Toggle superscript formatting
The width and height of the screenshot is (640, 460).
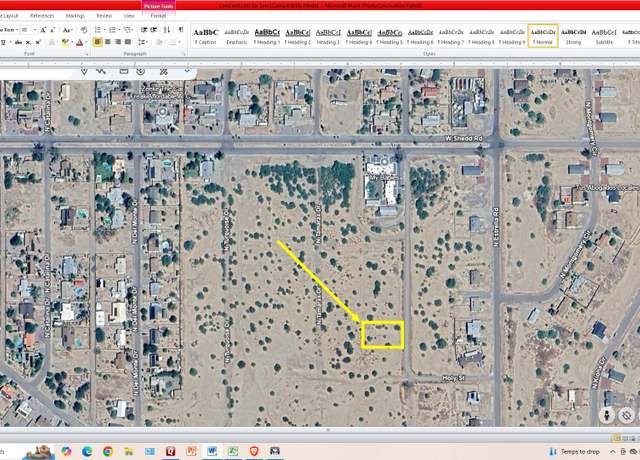click(38, 42)
